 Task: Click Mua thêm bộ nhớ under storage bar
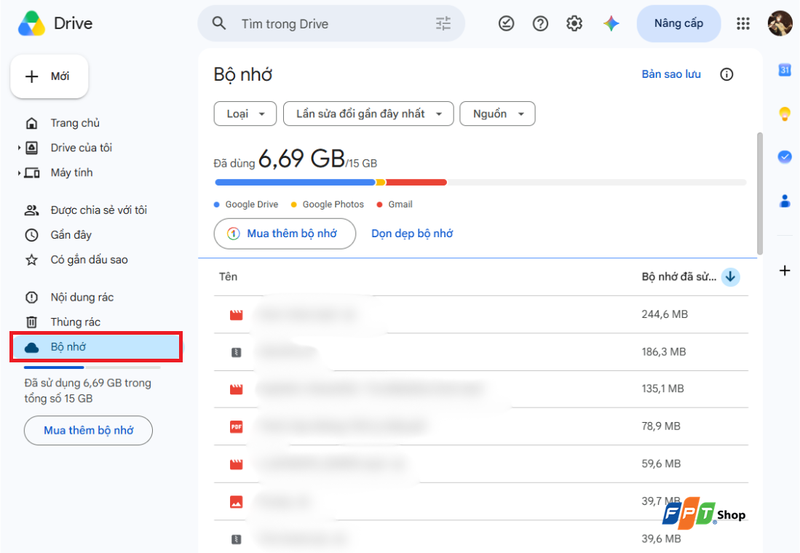pyautogui.click(x=285, y=234)
